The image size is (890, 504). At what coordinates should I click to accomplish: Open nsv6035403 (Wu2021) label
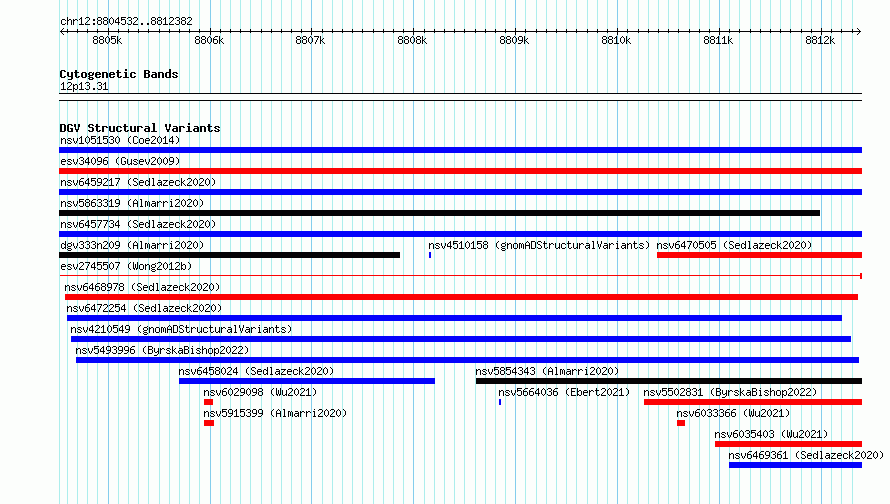771,434
